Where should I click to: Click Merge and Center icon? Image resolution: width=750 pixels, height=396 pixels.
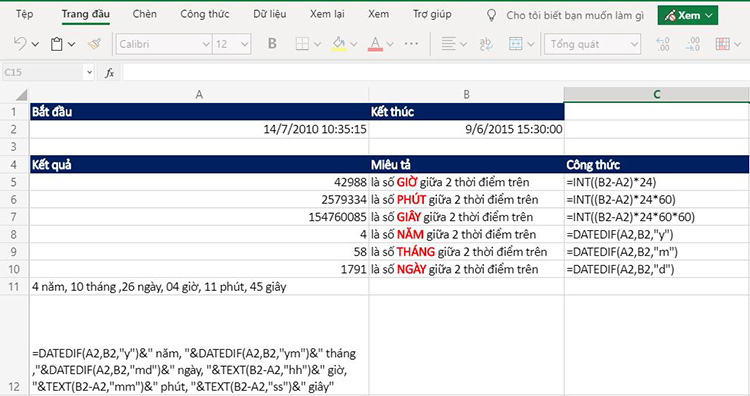click(516, 44)
